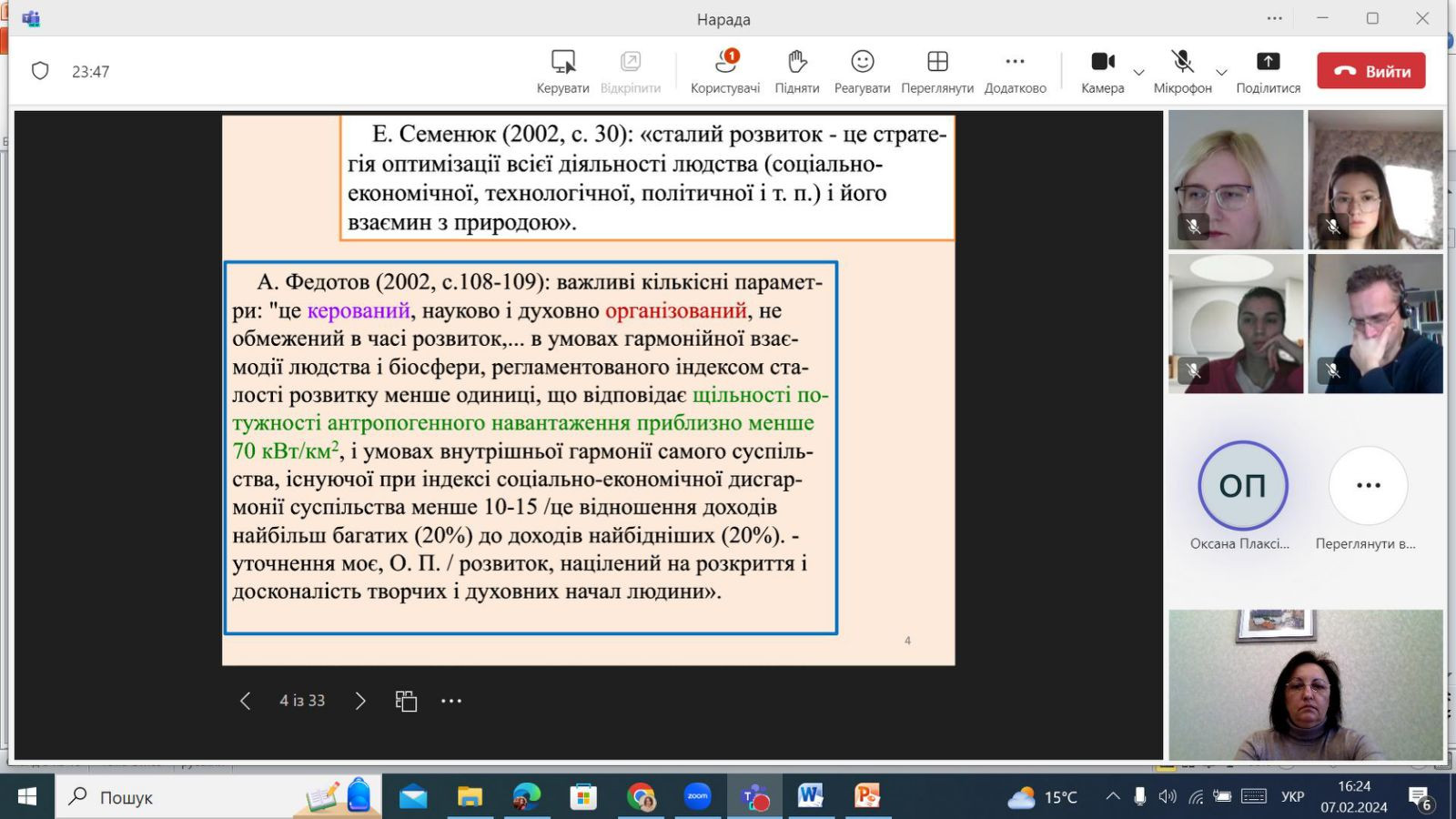Screen dimensions: 1456x819
Task: Expand camera options dropdown arrow
Action: [x=1138, y=73]
